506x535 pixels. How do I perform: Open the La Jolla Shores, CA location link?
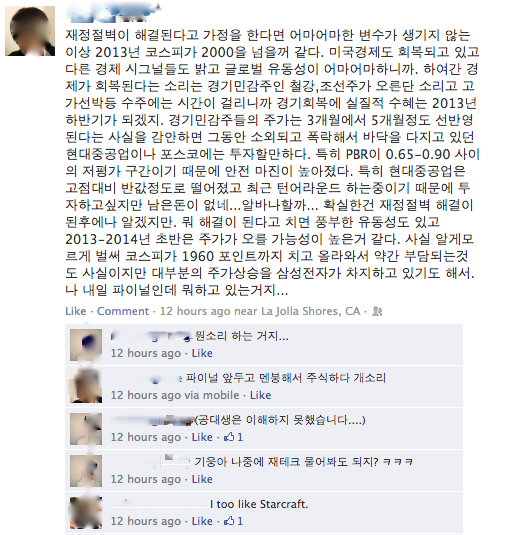click(310, 311)
